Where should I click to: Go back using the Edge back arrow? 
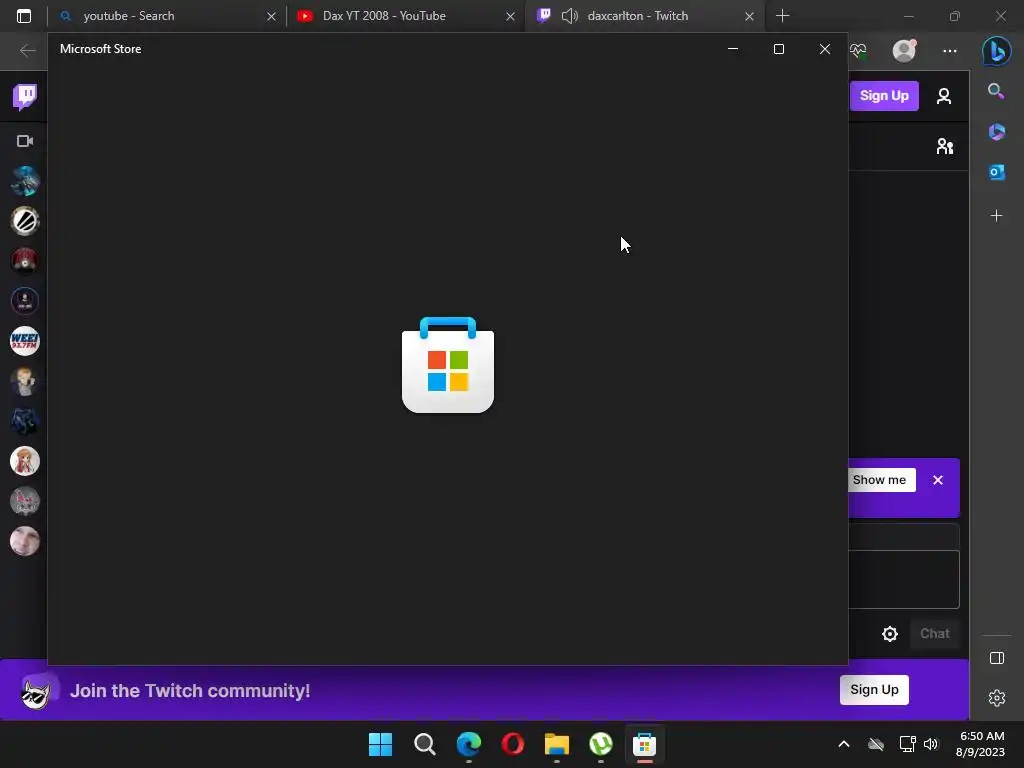27,51
